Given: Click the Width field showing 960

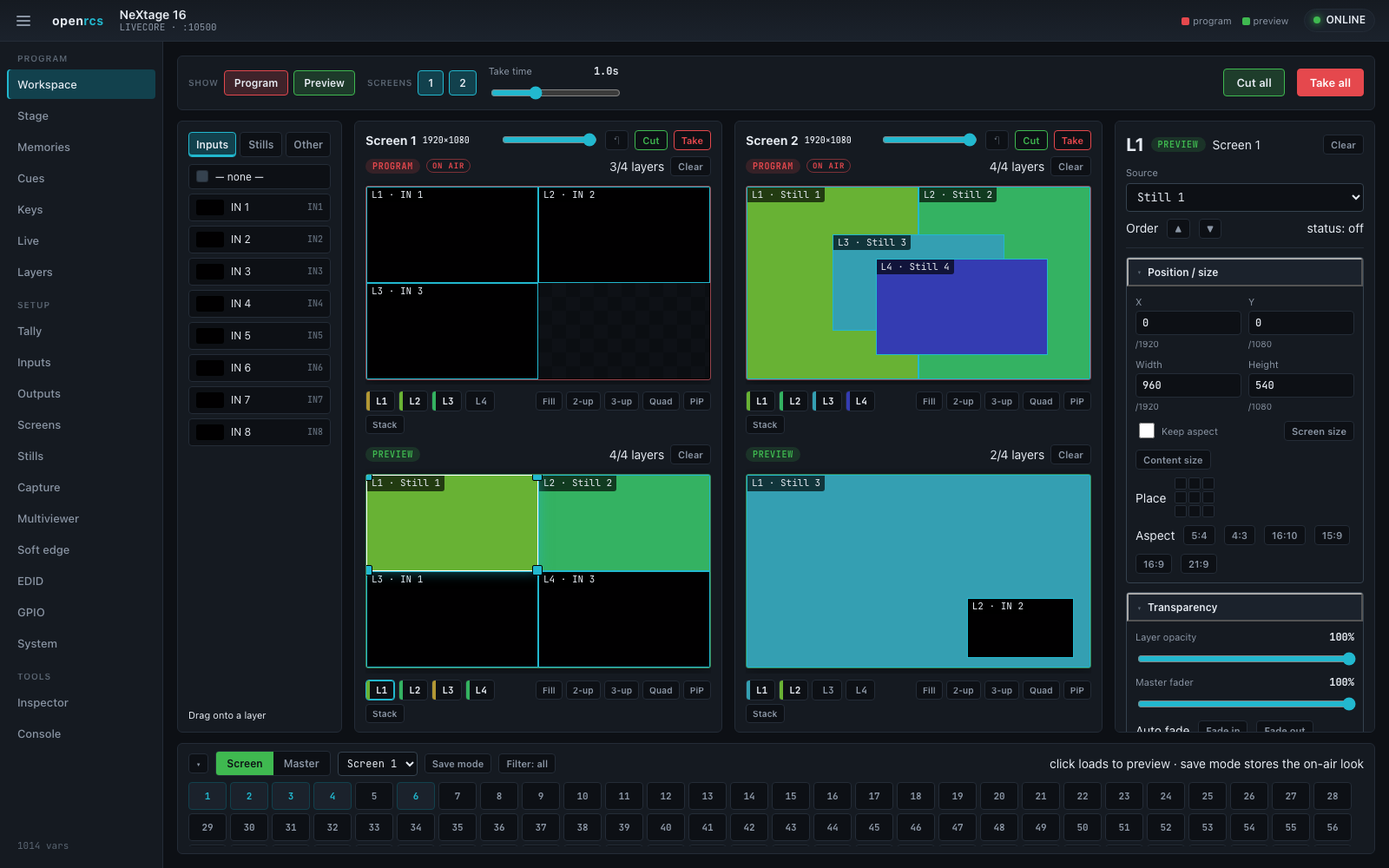Looking at the screenshot, I should click(x=1188, y=385).
